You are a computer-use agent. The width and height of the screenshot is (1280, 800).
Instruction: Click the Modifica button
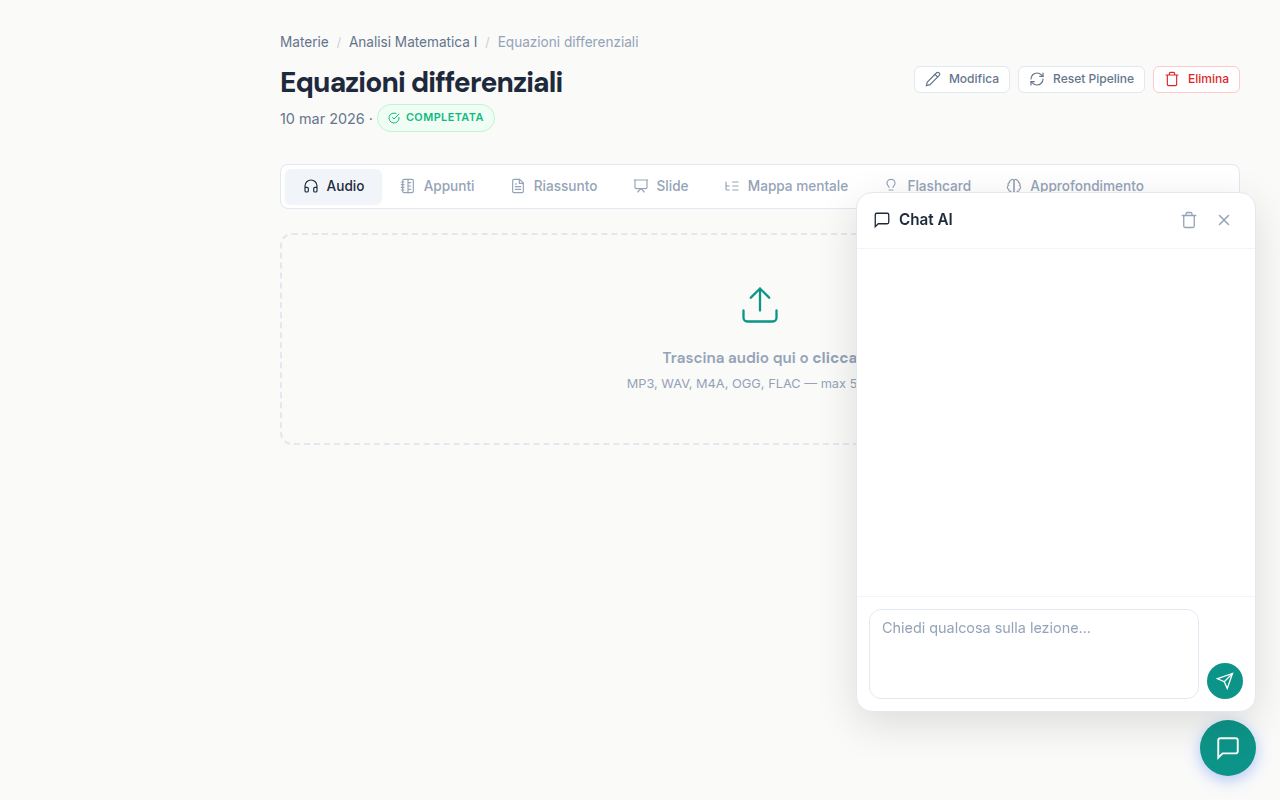point(961,79)
